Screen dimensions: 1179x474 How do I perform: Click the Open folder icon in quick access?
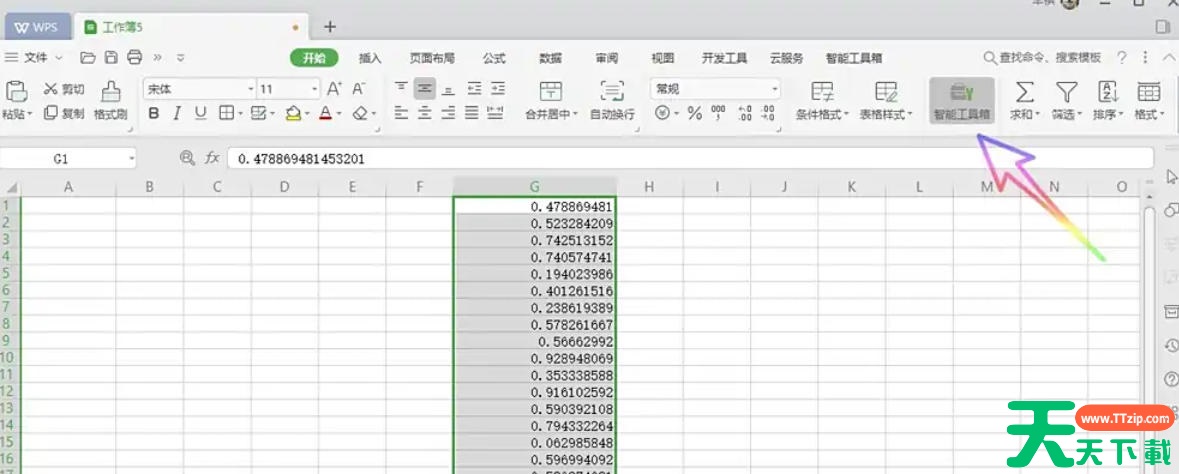[88, 57]
